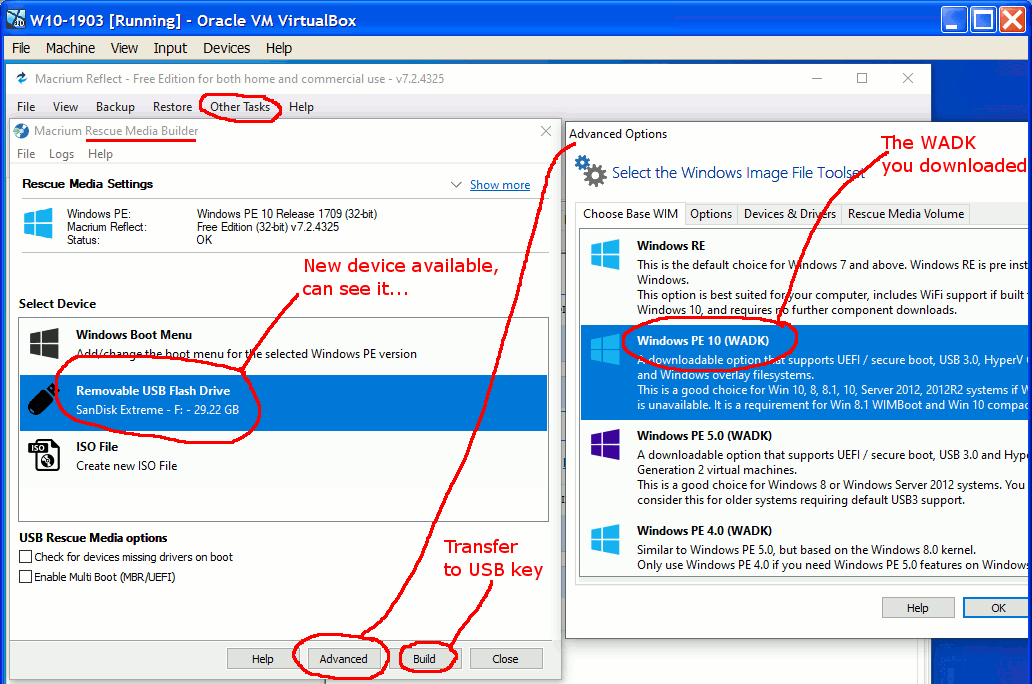Open the VirtualBox File menu
The image size is (1032, 684).
pos(21,48)
